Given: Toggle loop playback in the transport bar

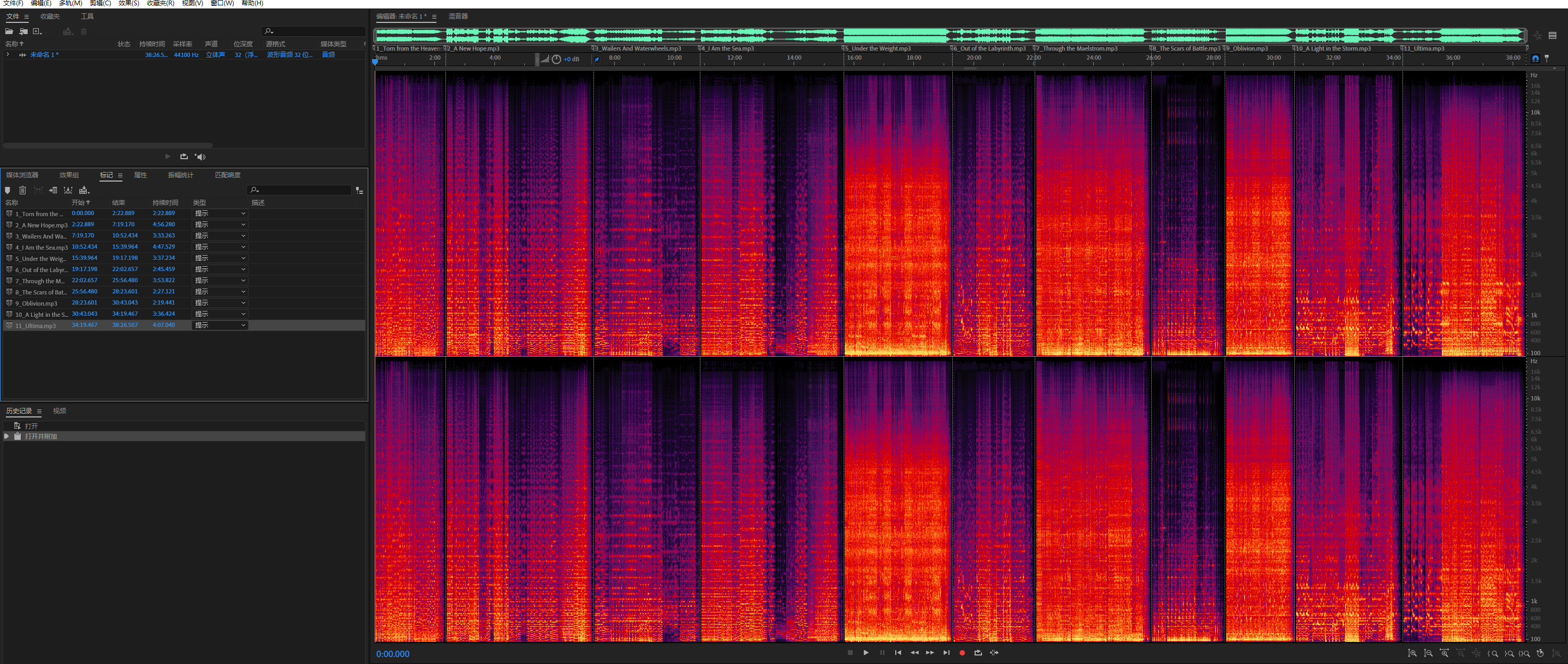Looking at the screenshot, I should [978, 652].
